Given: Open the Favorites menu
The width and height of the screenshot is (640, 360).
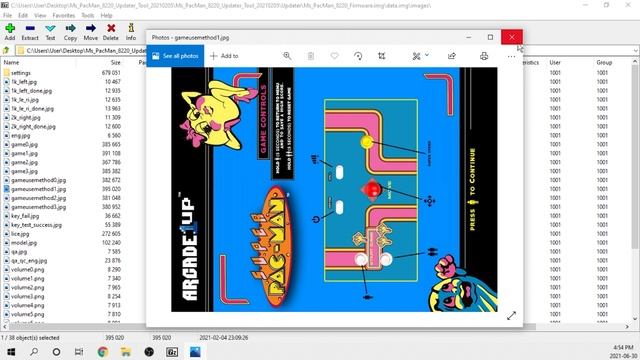Looking at the screenshot, I should click(x=64, y=16).
